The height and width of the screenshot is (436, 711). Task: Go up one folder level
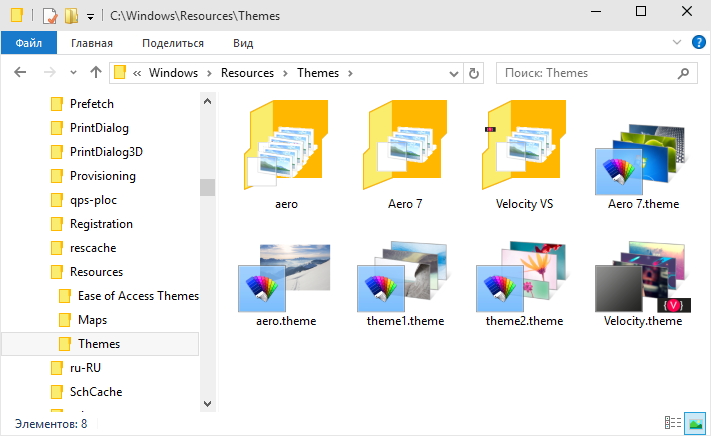96,73
